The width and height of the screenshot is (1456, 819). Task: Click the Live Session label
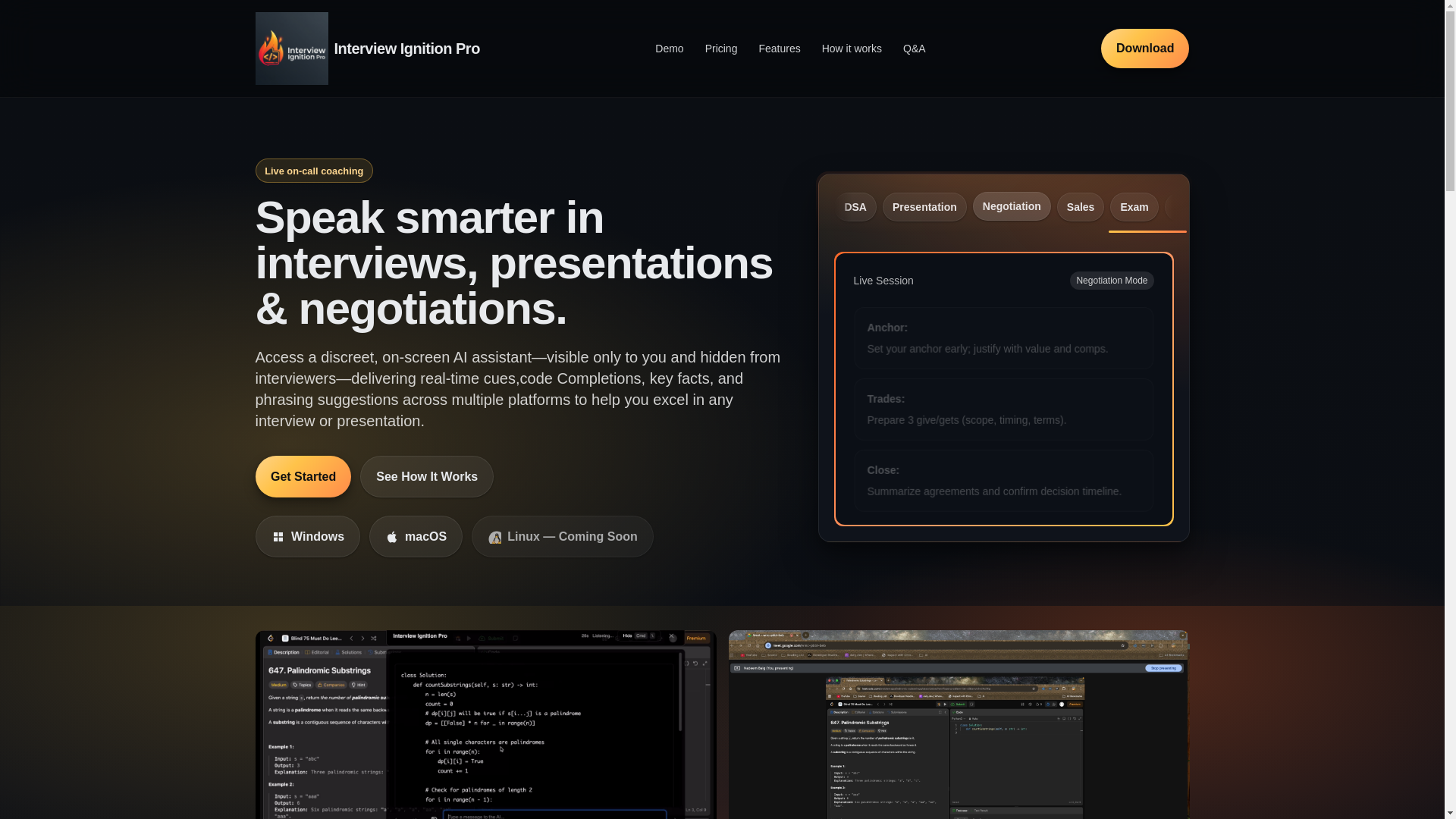click(883, 281)
